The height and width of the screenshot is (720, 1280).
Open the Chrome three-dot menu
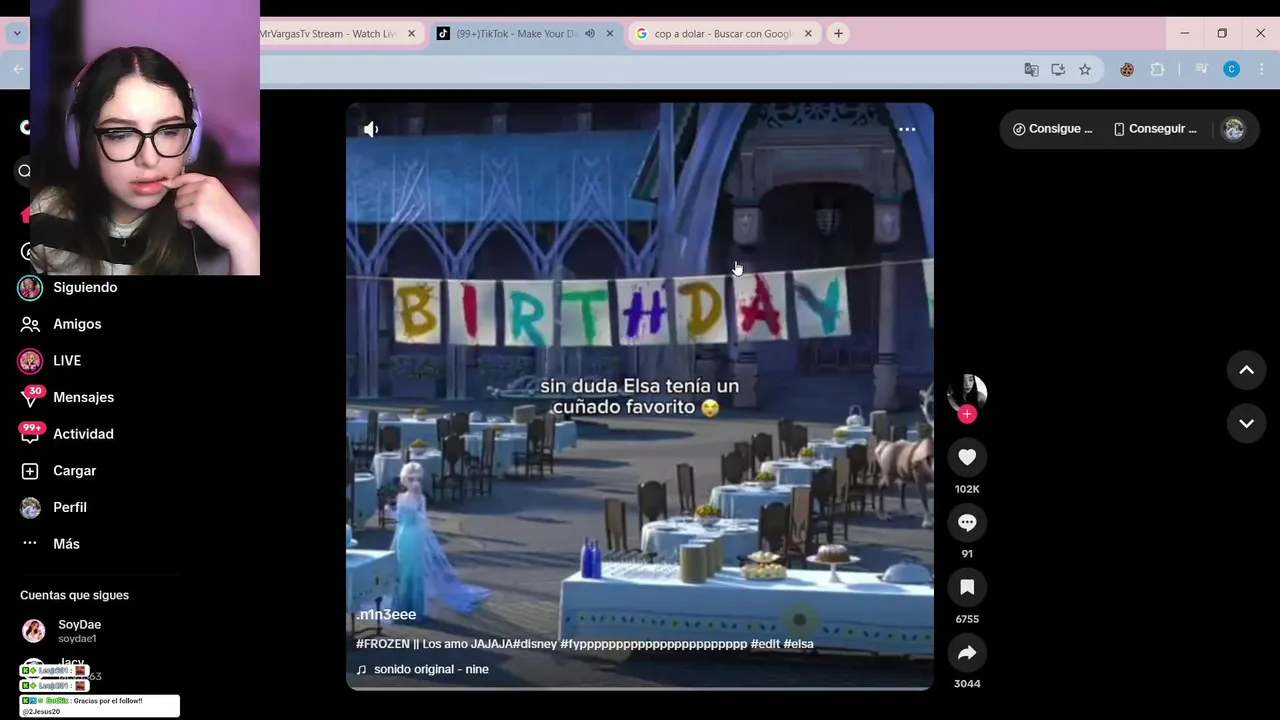tap(1262, 69)
